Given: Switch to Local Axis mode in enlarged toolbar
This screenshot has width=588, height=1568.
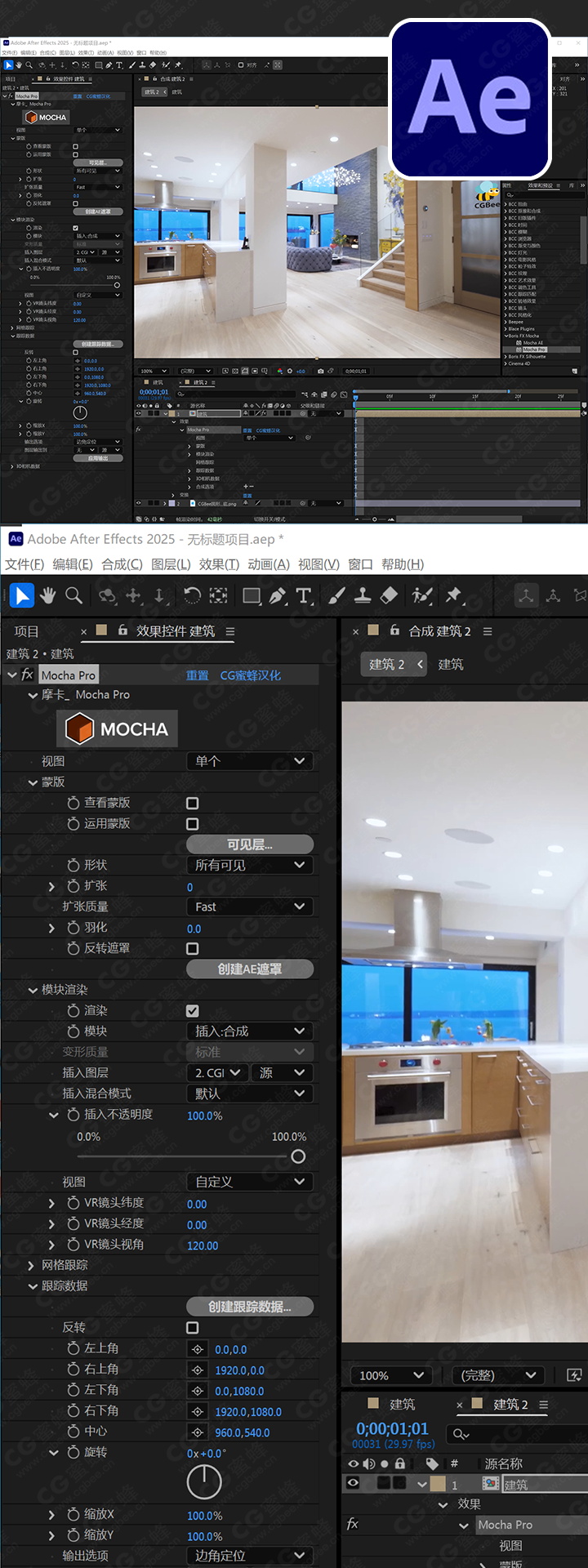Looking at the screenshot, I should point(527,596).
